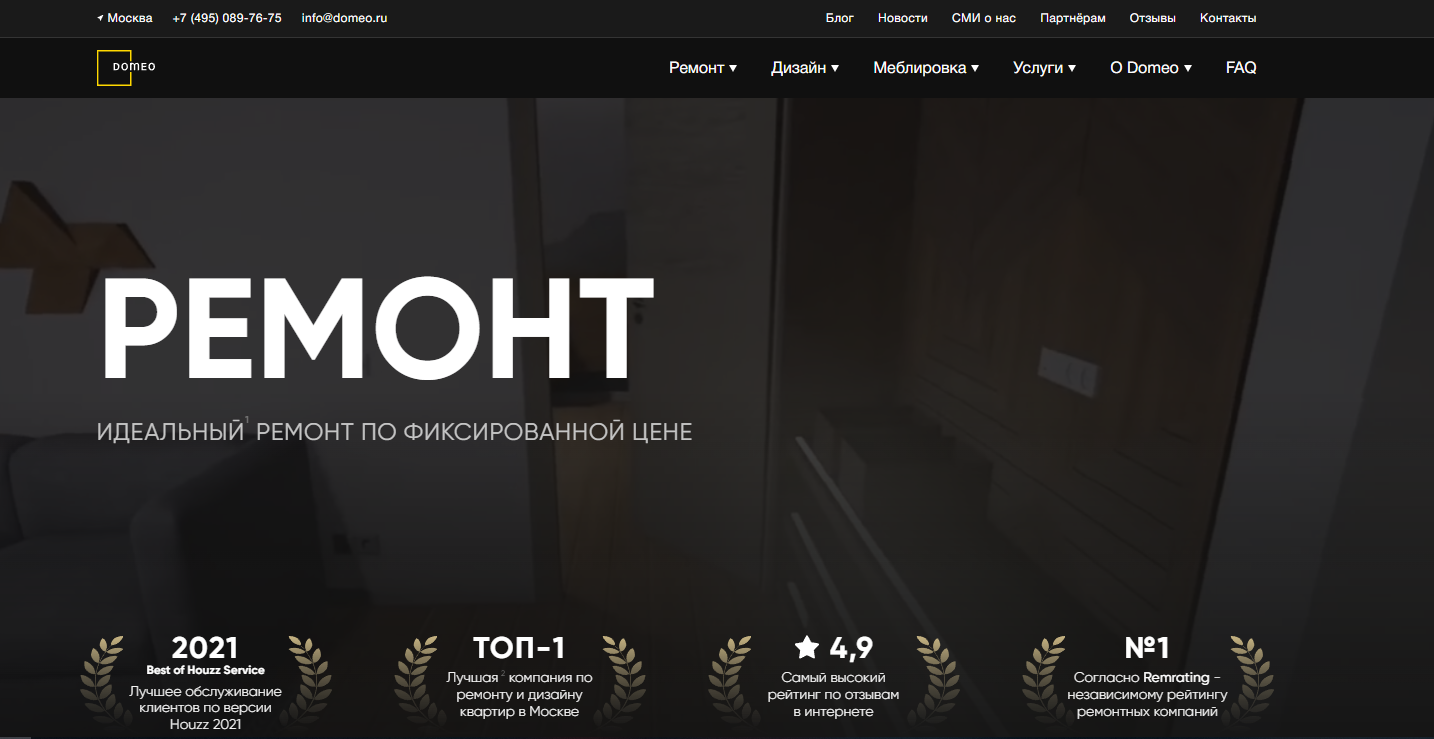Expand the О Domeo dropdown menu
The image size is (1434, 739).
(1150, 68)
